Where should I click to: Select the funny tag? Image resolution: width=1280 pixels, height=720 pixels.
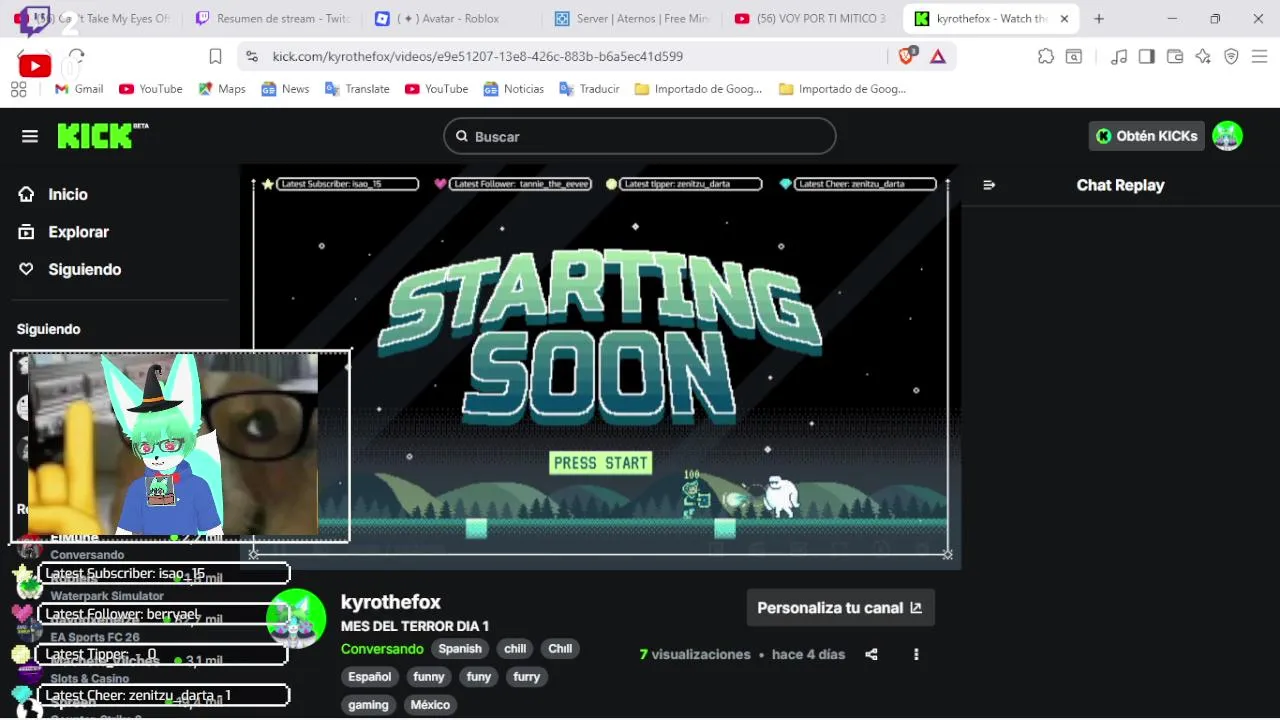(429, 677)
